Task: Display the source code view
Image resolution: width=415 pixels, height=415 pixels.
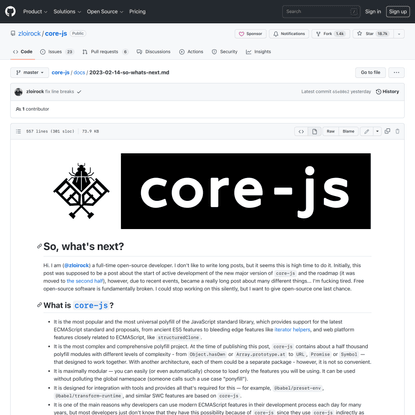Action: pos(301,131)
